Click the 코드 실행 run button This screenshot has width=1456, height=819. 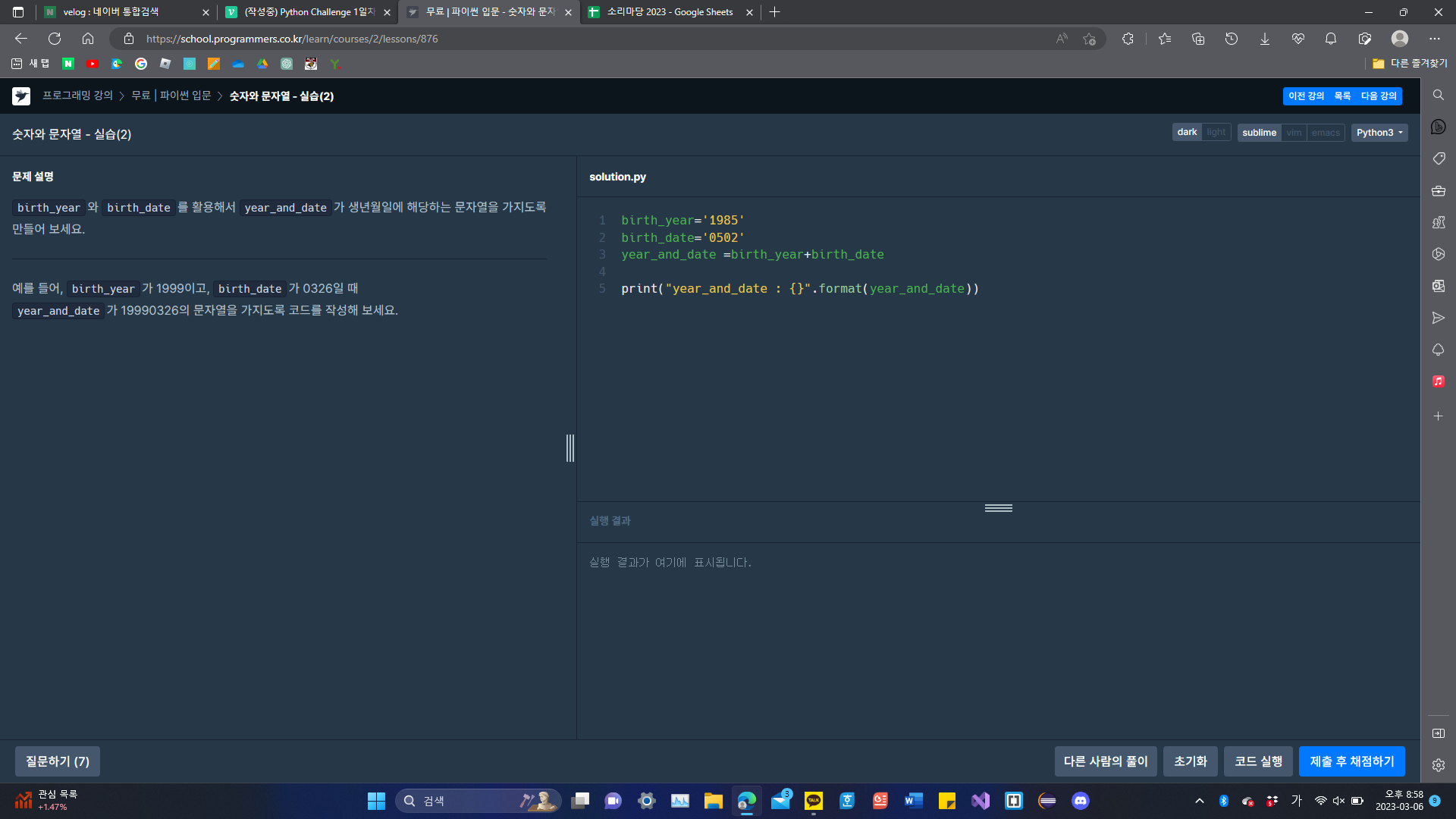click(1258, 761)
